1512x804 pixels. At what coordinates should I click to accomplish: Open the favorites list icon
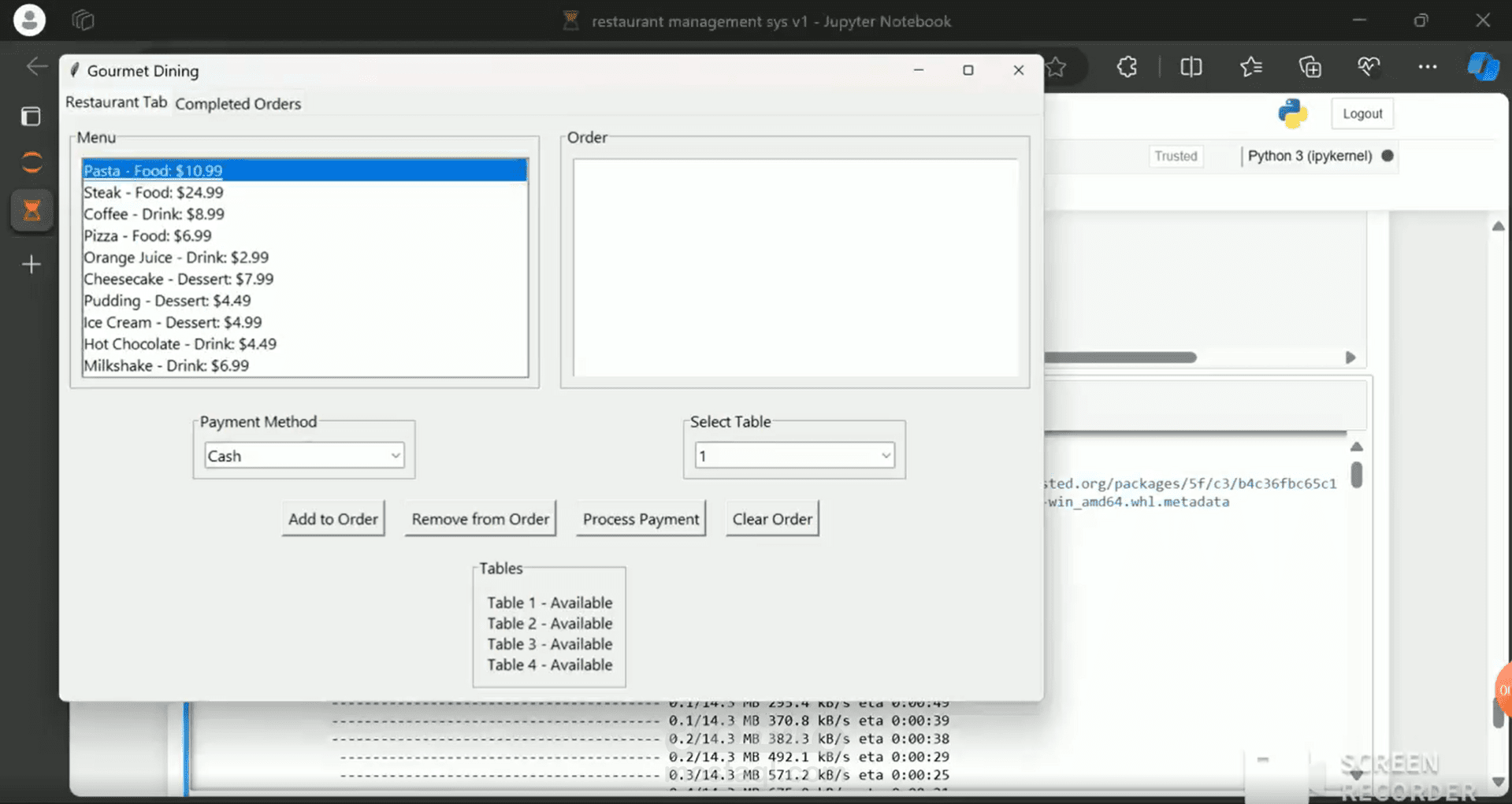pyautogui.click(x=1251, y=67)
